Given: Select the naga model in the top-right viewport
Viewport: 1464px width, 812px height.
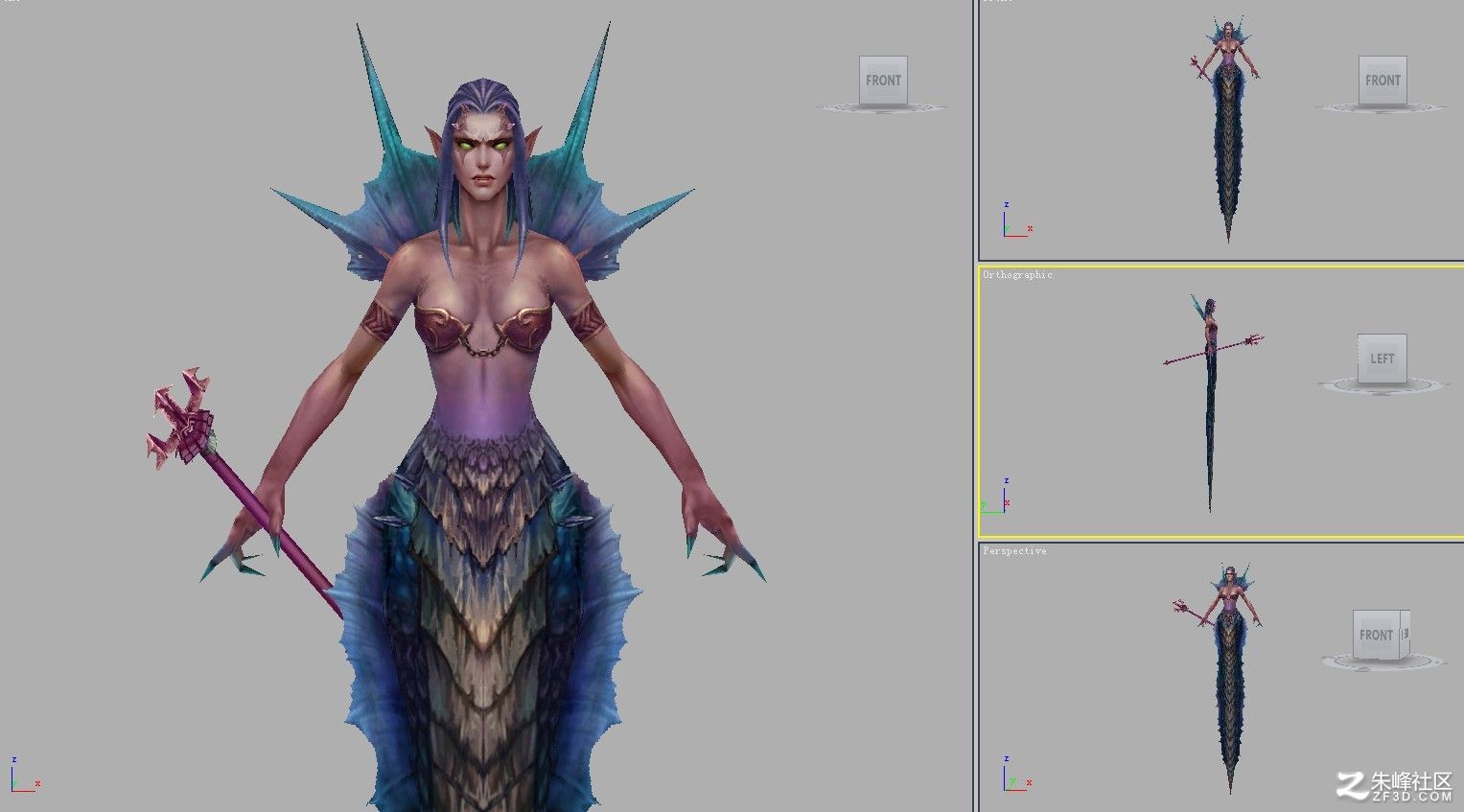Looking at the screenshot, I should coord(1227,129).
